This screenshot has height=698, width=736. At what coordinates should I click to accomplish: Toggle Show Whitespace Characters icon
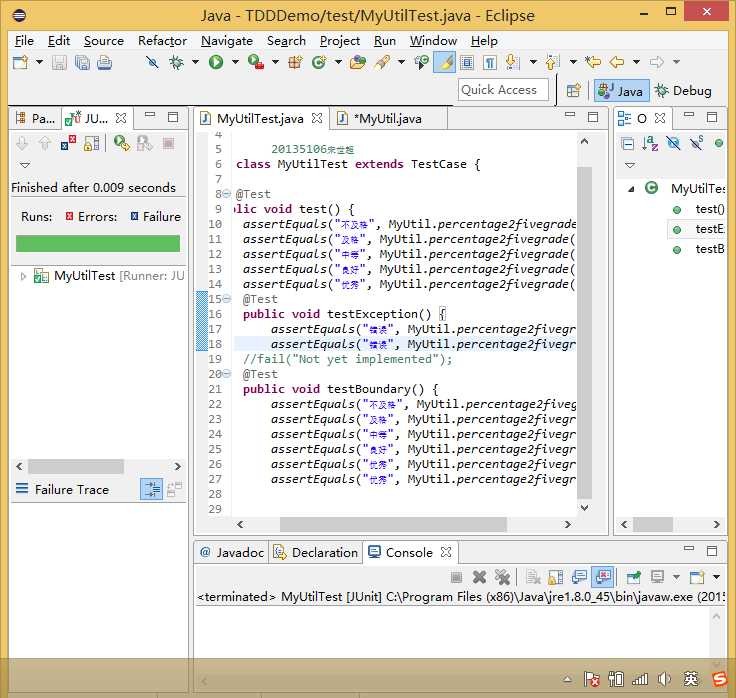pos(490,62)
